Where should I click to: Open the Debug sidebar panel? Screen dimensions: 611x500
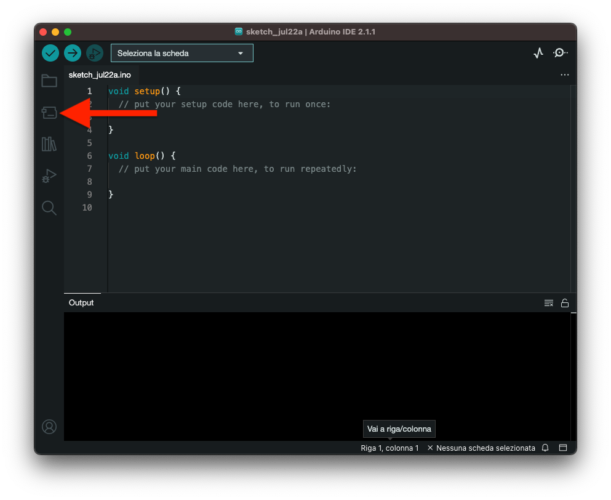49,176
